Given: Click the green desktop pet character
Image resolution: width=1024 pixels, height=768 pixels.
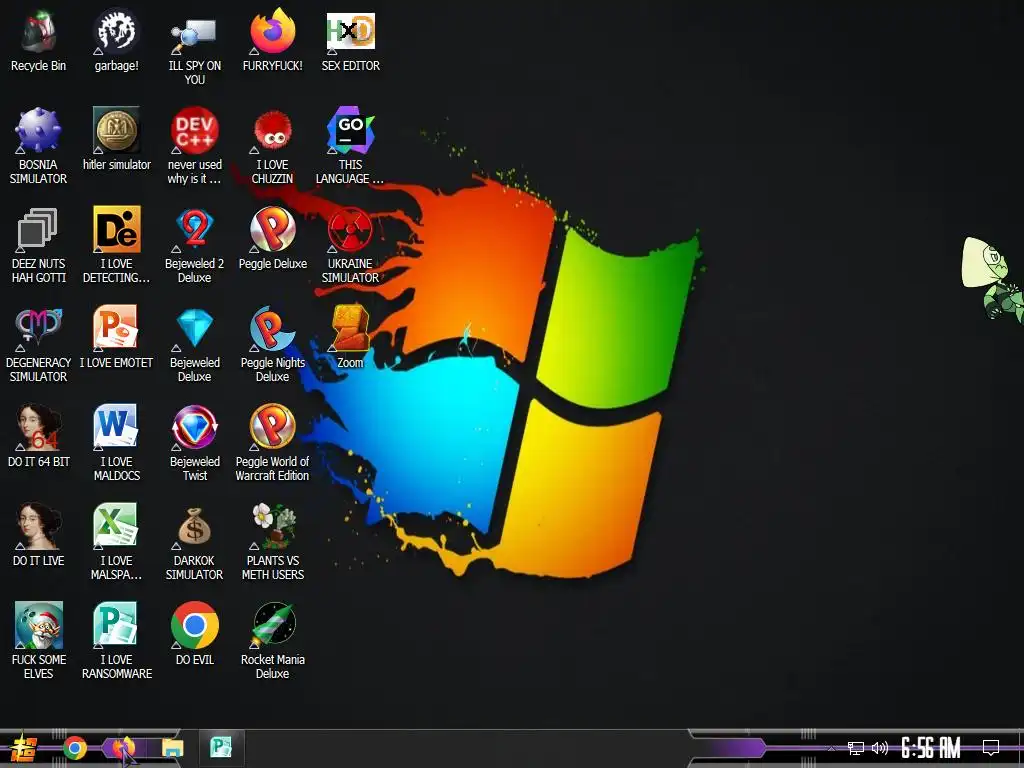Looking at the screenshot, I should [992, 280].
